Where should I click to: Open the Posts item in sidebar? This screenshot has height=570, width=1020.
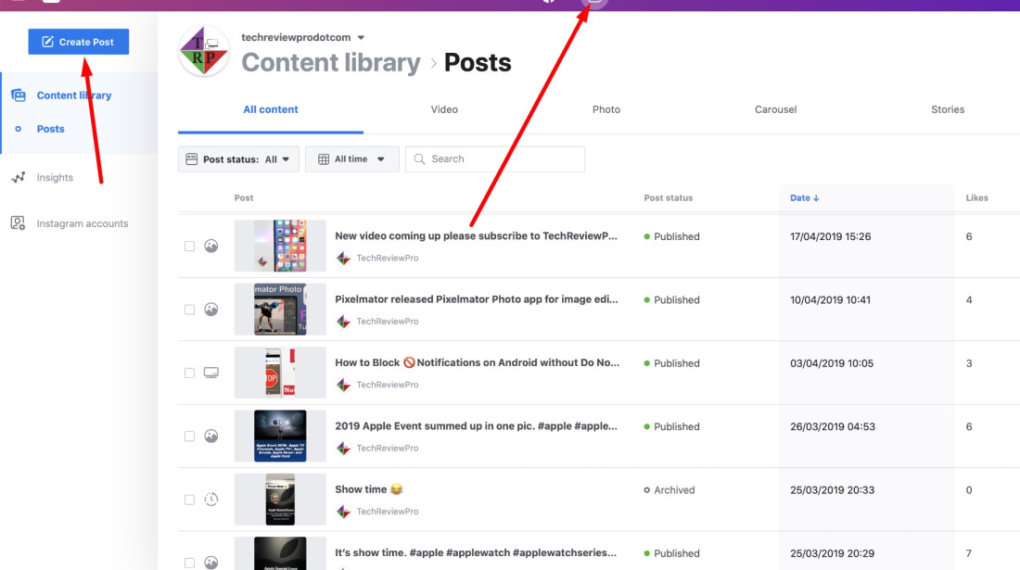[50, 129]
